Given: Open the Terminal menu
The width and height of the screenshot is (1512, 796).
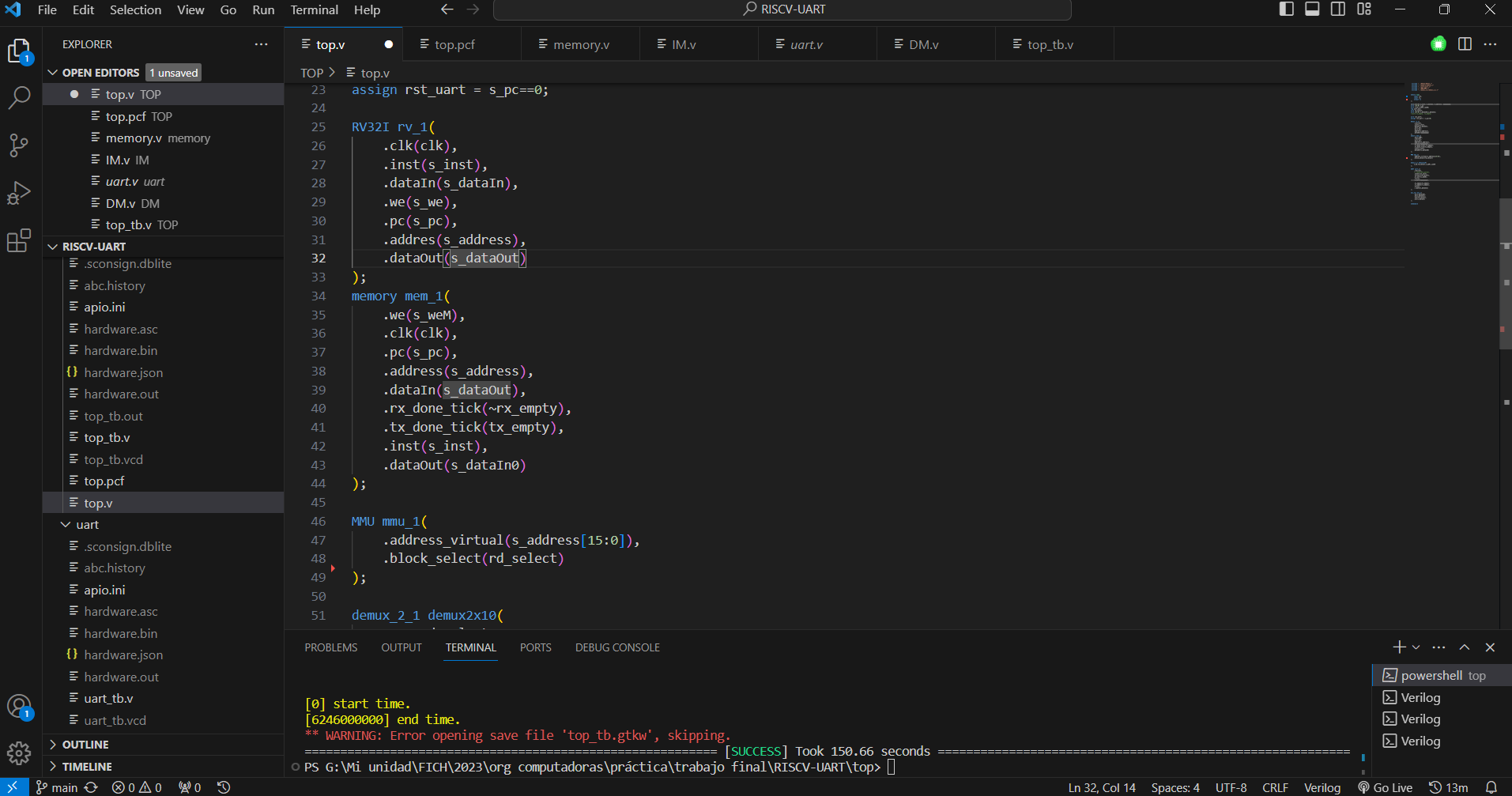Looking at the screenshot, I should pyautogui.click(x=314, y=9).
